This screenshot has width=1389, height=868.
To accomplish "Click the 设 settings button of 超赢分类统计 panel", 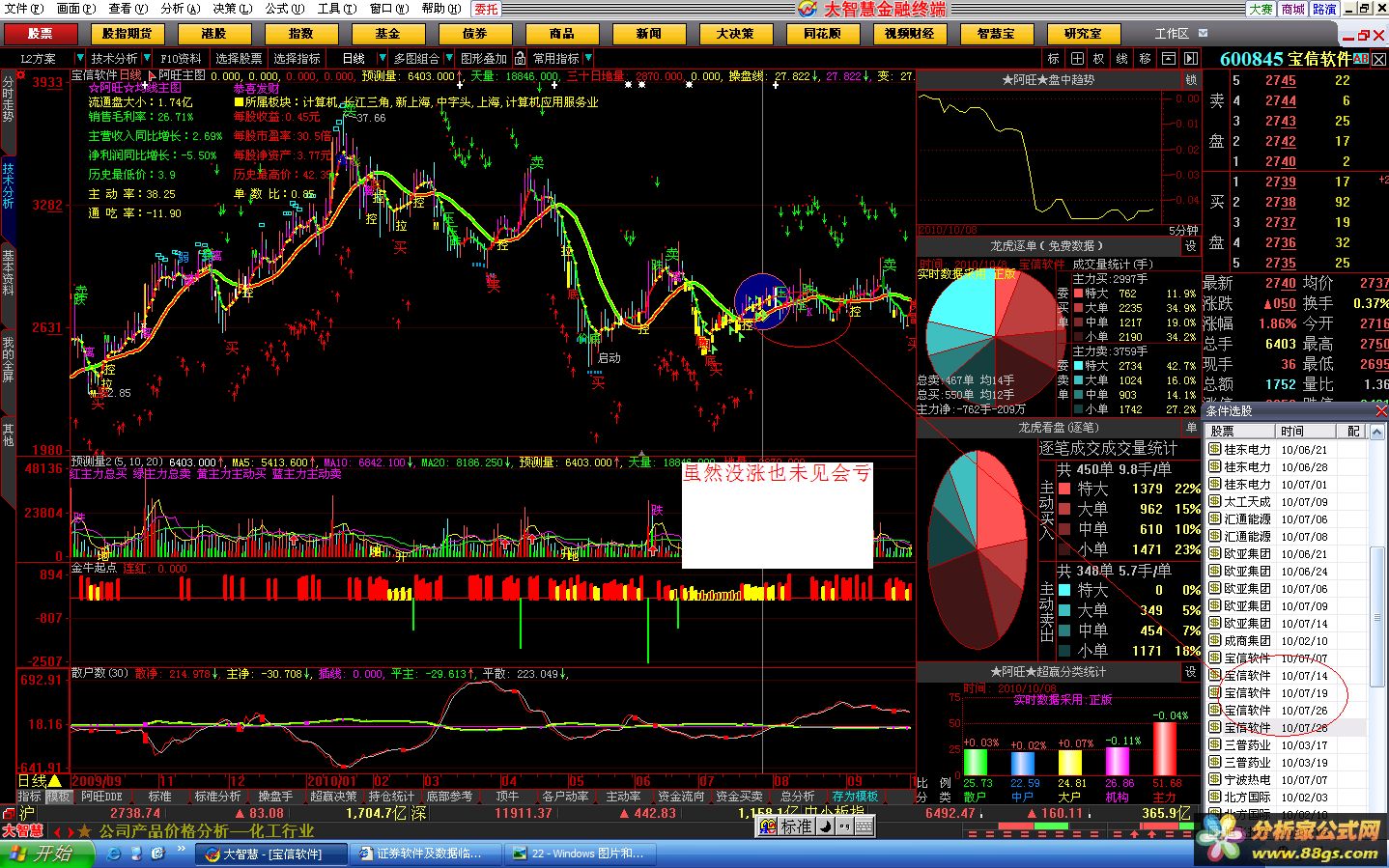I will coord(1191,672).
